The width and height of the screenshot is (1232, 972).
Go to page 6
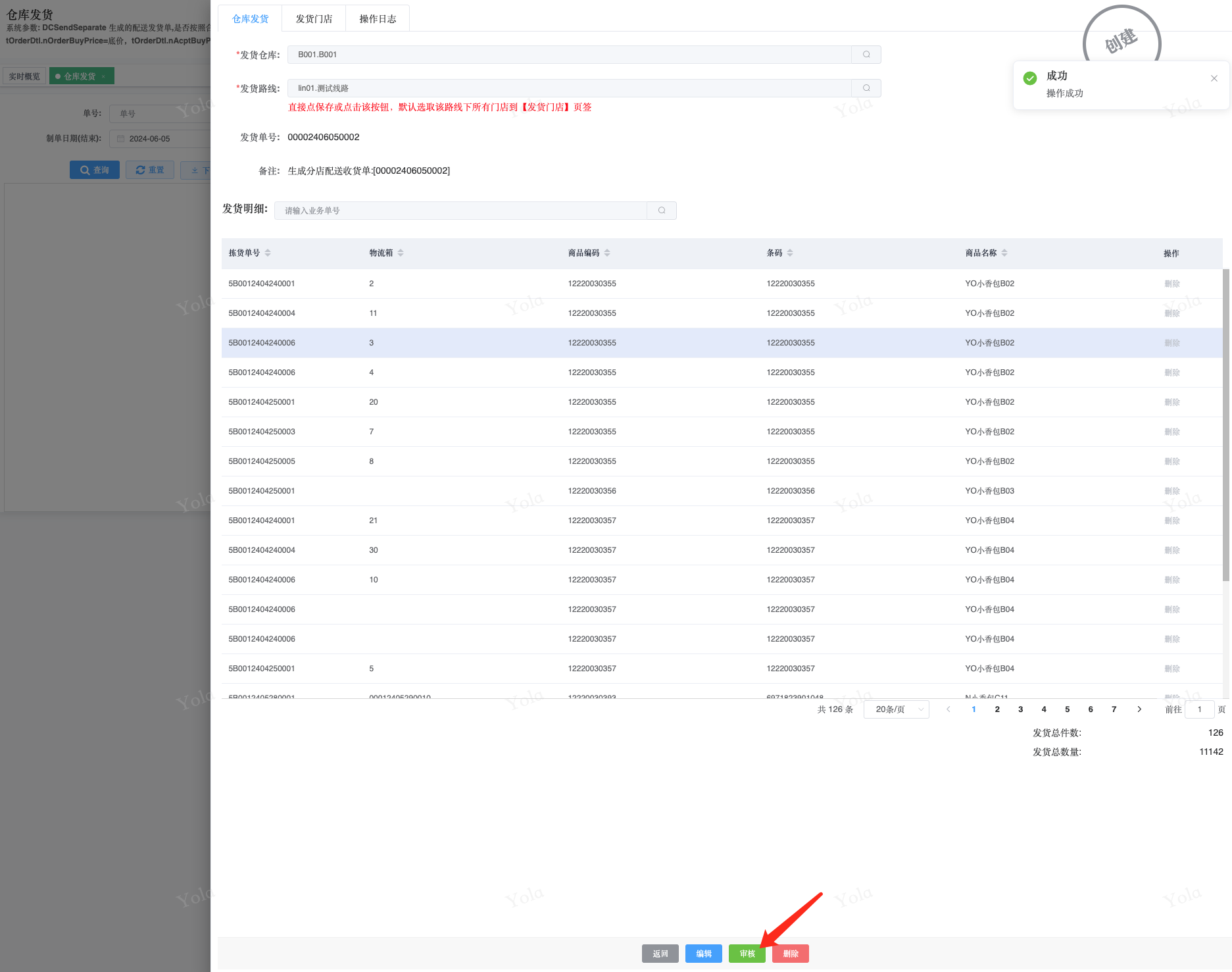[1091, 709]
